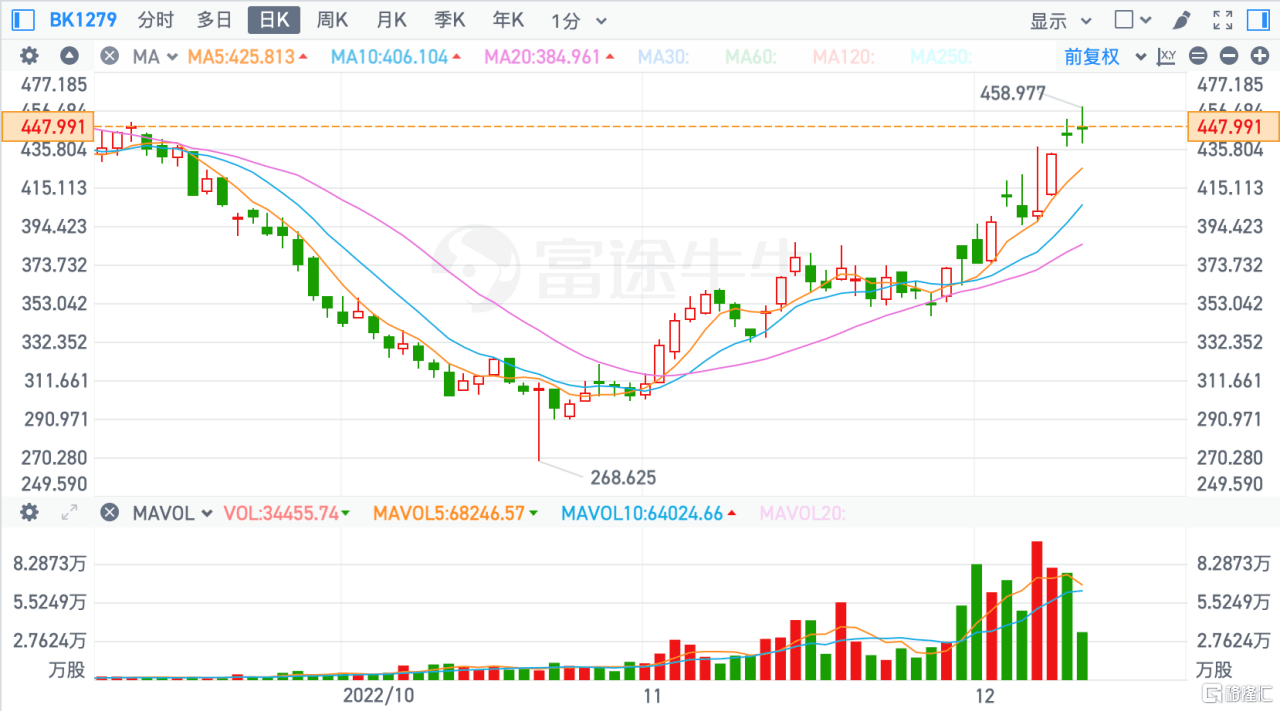Zoom out using the minus icon
The width and height of the screenshot is (1280, 711).
pyautogui.click(x=1228, y=56)
